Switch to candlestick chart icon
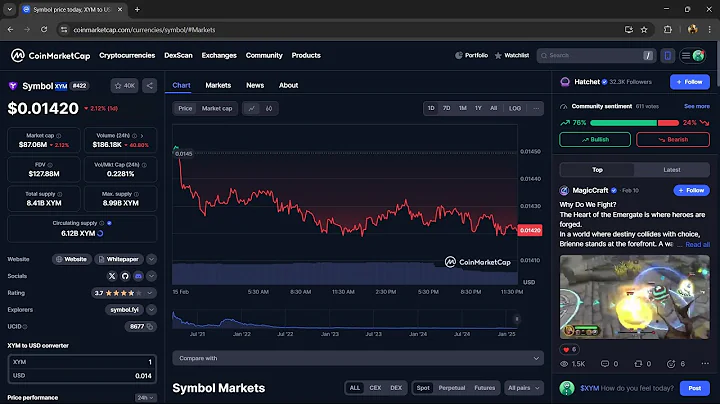The width and height of the screenshot is (720, 404). pos(269,108)
